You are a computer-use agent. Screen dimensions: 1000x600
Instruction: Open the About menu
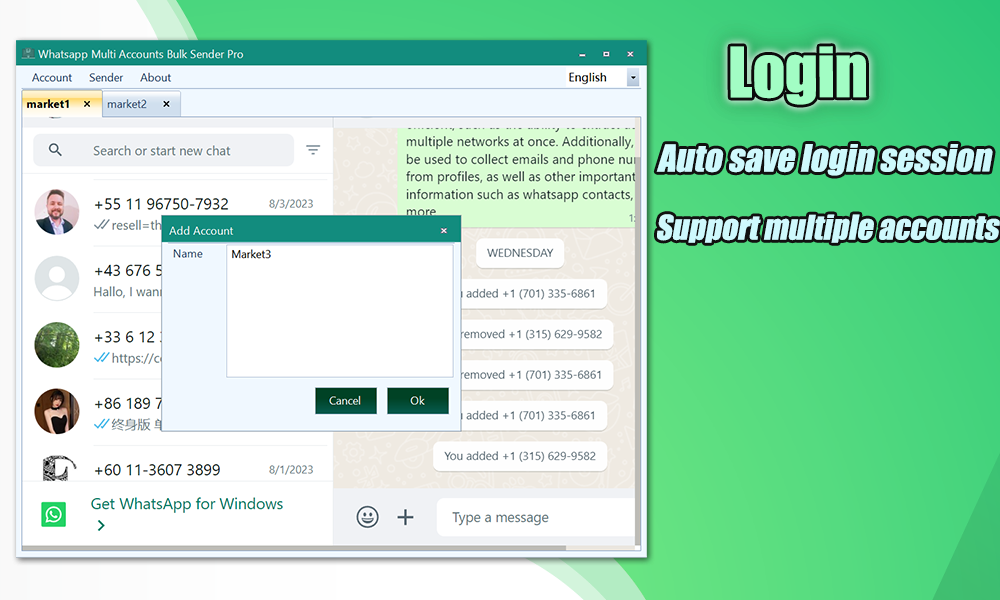(156, 77)
